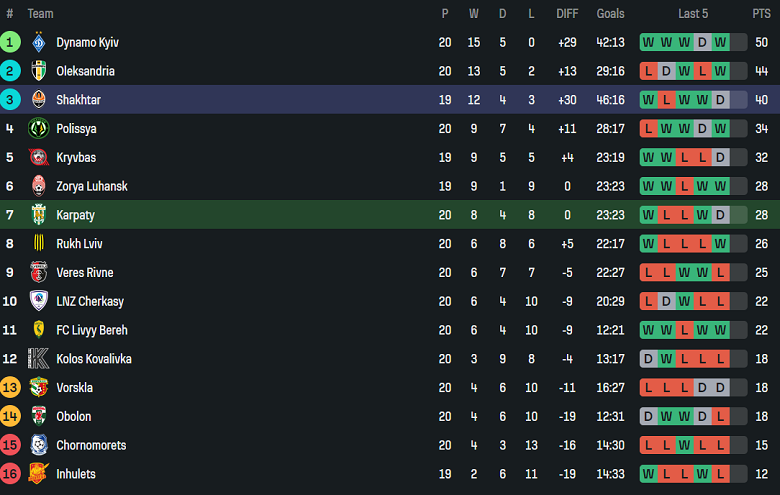Image resolution: width=780 pixels, height=495 pixels.
Task: Click the Dynamo Kyiv club crest
Action: coord(39,42)
